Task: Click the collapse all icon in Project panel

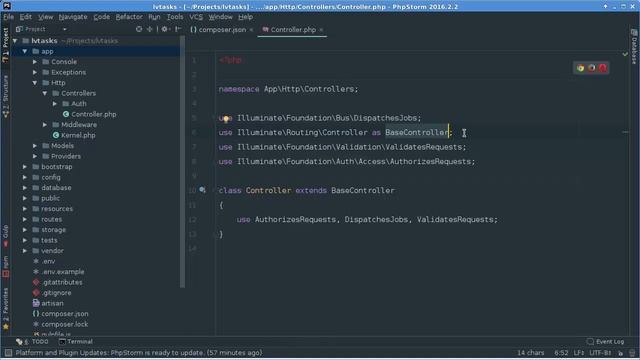Action: click(150, 29)
